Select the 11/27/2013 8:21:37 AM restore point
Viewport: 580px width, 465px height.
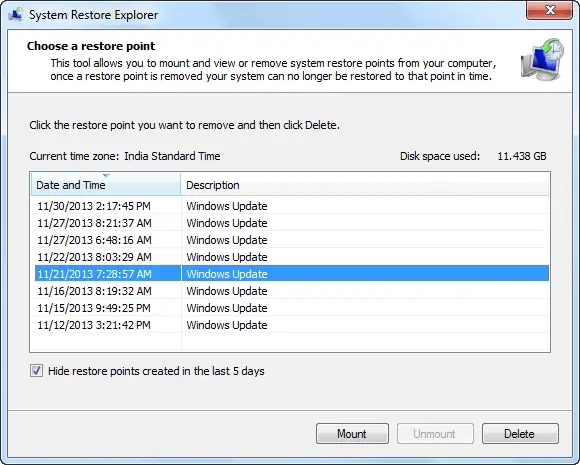[x=290, y=223]
